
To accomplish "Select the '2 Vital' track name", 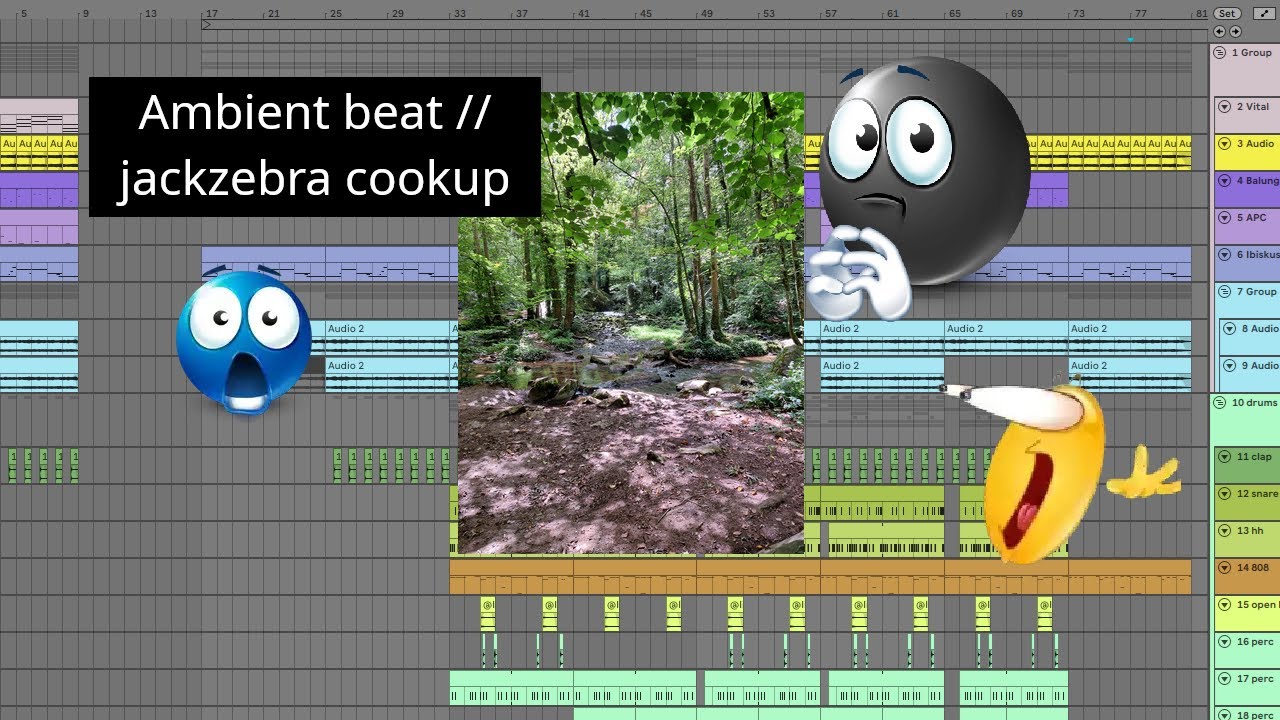I will coord(1252,106).
